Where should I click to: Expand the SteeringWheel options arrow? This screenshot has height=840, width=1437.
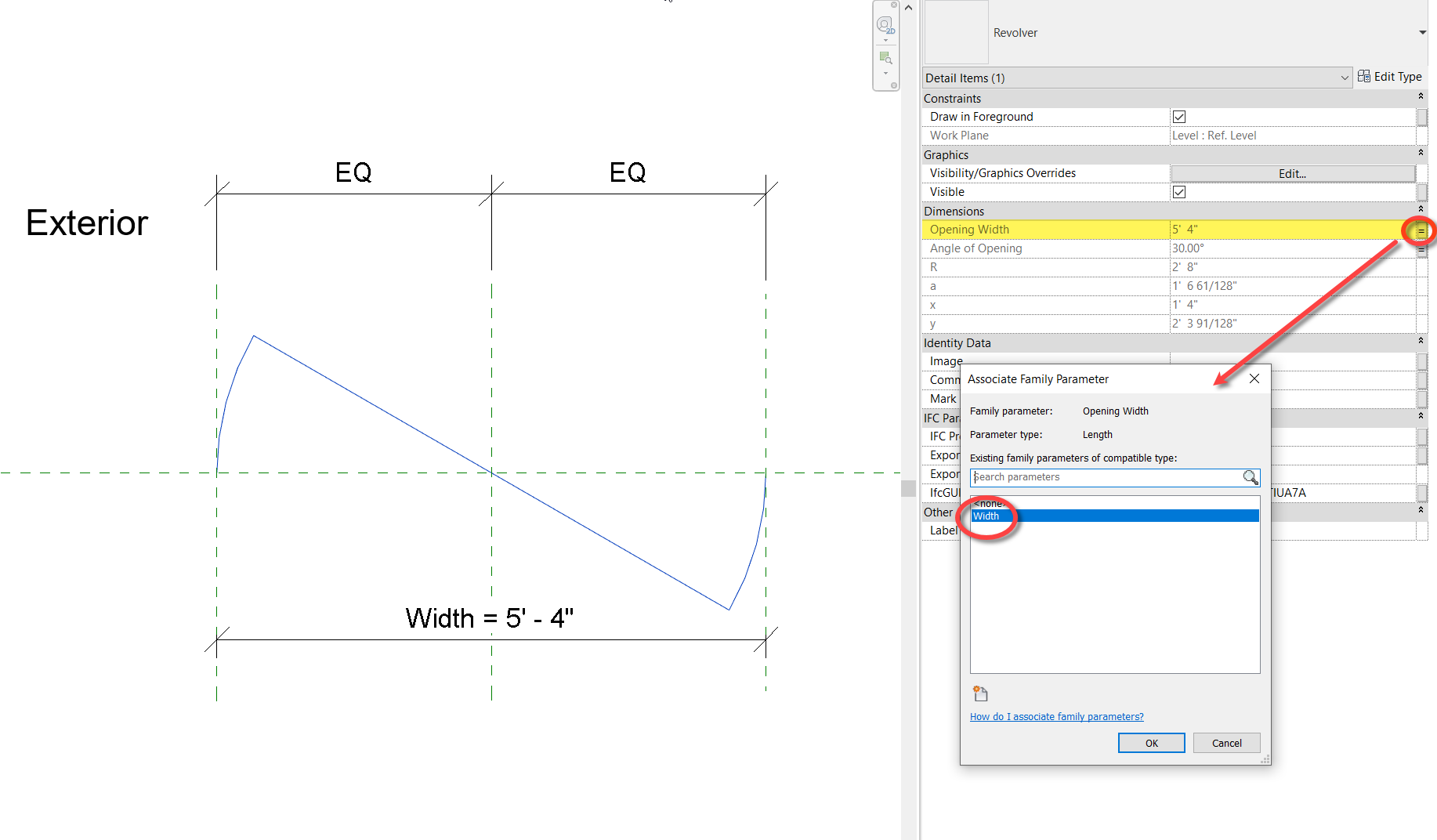[x=885, y=40]
